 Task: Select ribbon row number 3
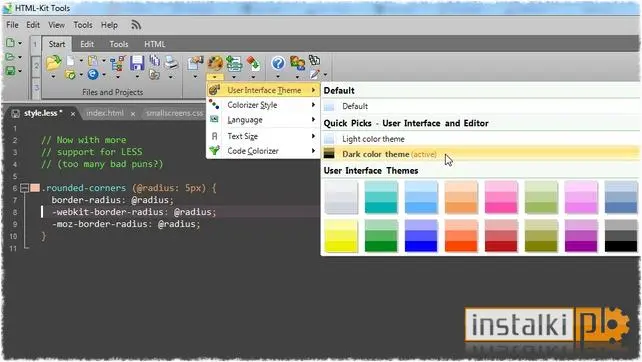tap(36, 88)
